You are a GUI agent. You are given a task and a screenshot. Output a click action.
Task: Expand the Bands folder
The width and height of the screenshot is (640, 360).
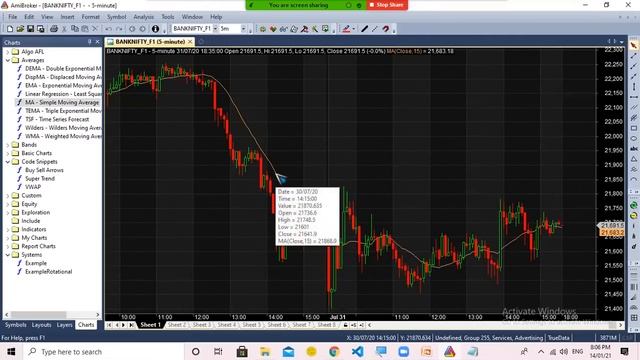7,145
